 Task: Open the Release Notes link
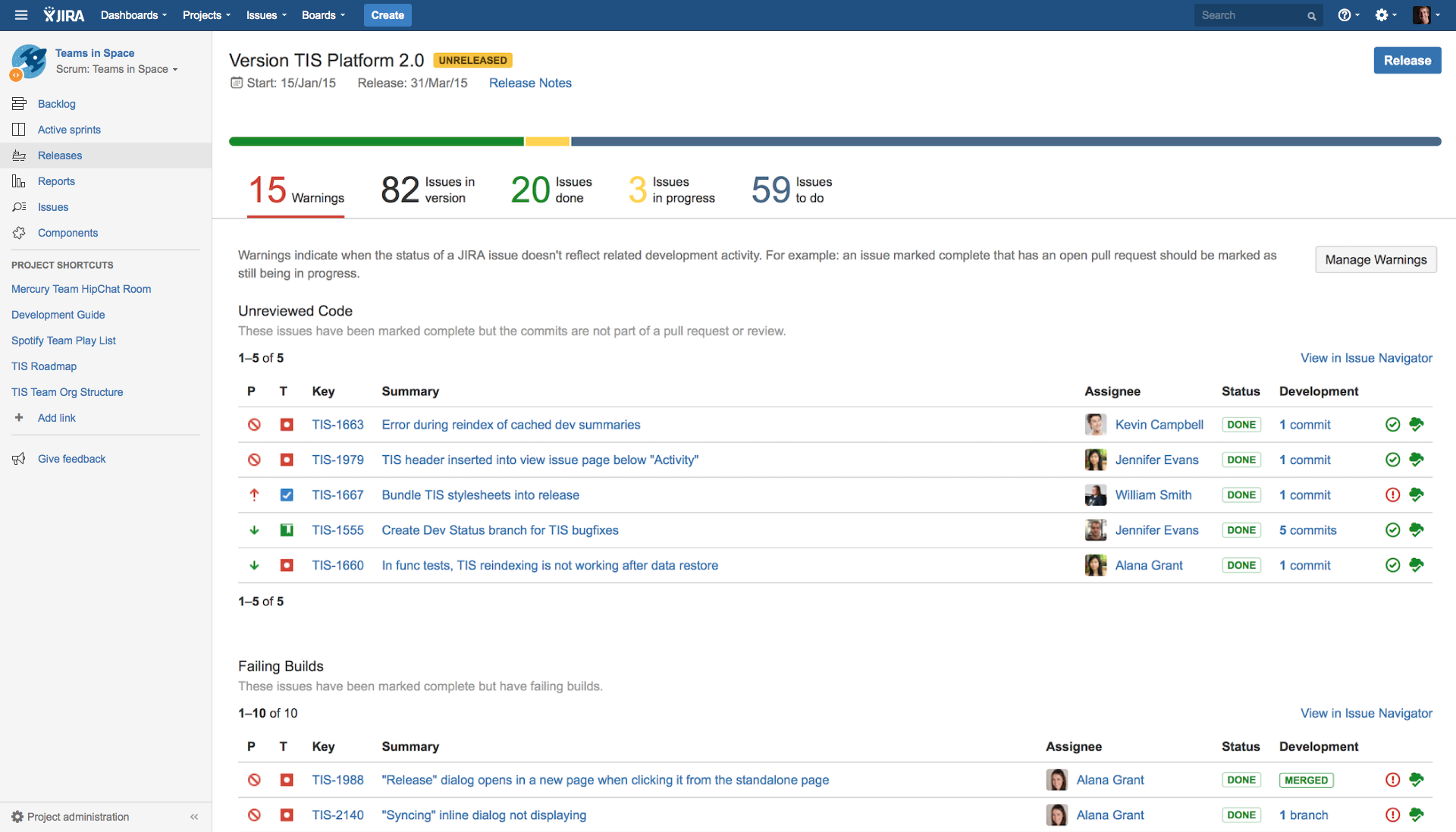[530, 83]
